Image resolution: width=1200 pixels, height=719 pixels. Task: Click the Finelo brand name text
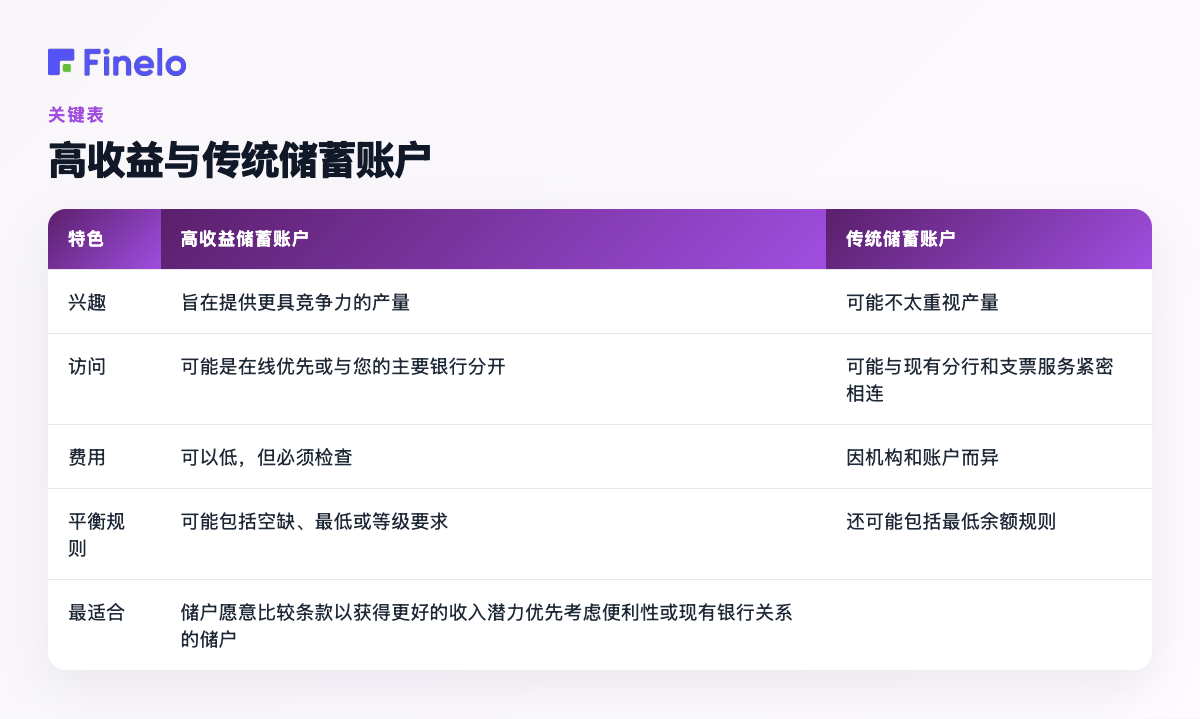tap(135, 62)
